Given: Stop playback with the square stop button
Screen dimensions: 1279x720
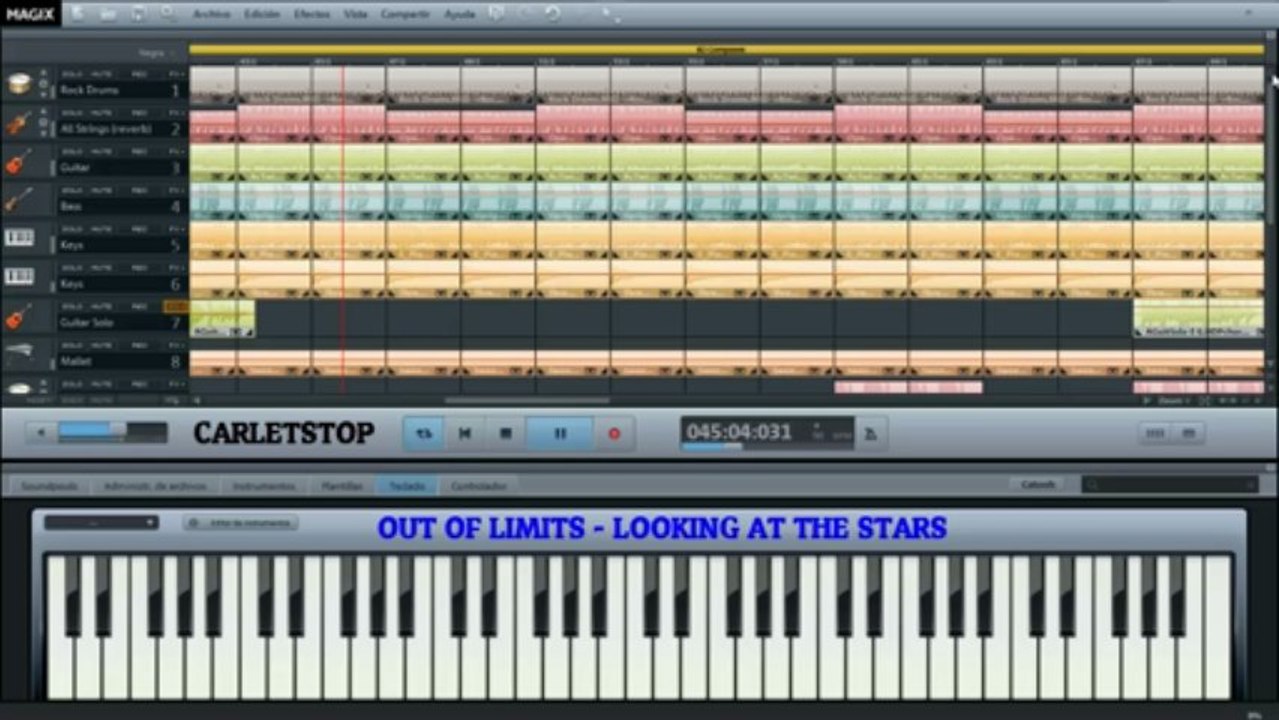Looking at the screenshot, I should [506, 433].
